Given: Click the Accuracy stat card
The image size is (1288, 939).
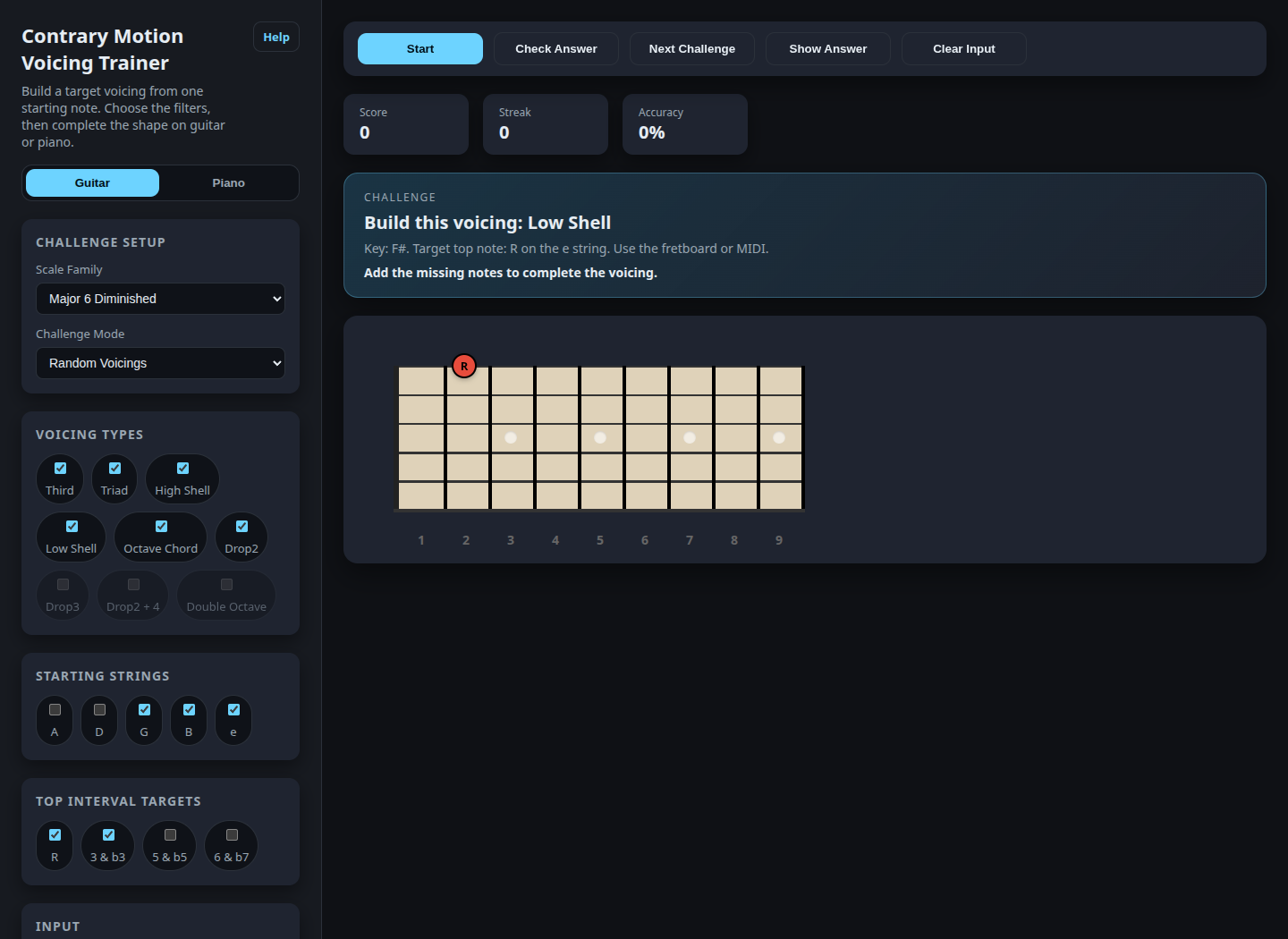Looking at the screenshot, I should [685, 124].
